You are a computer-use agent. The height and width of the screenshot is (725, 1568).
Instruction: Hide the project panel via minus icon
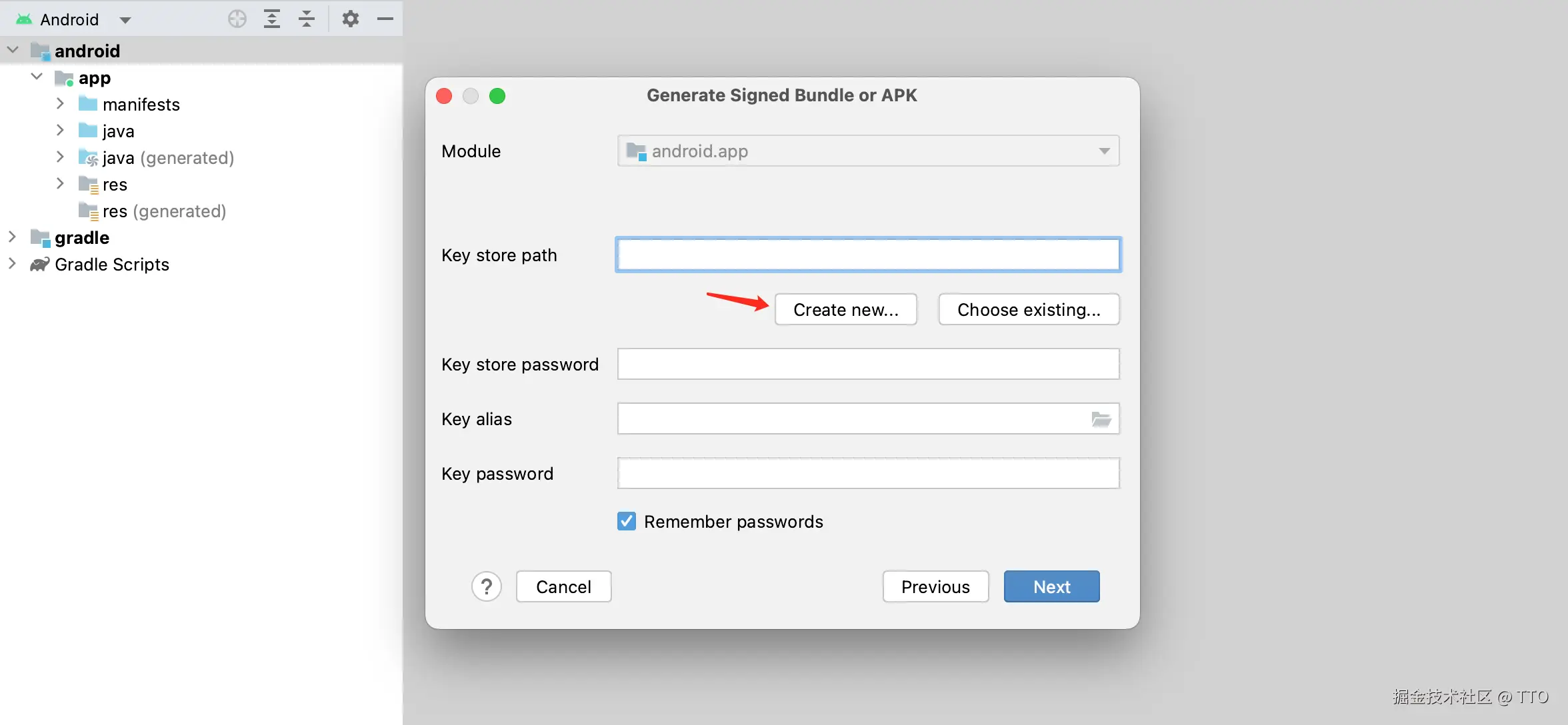coord(385,19)
